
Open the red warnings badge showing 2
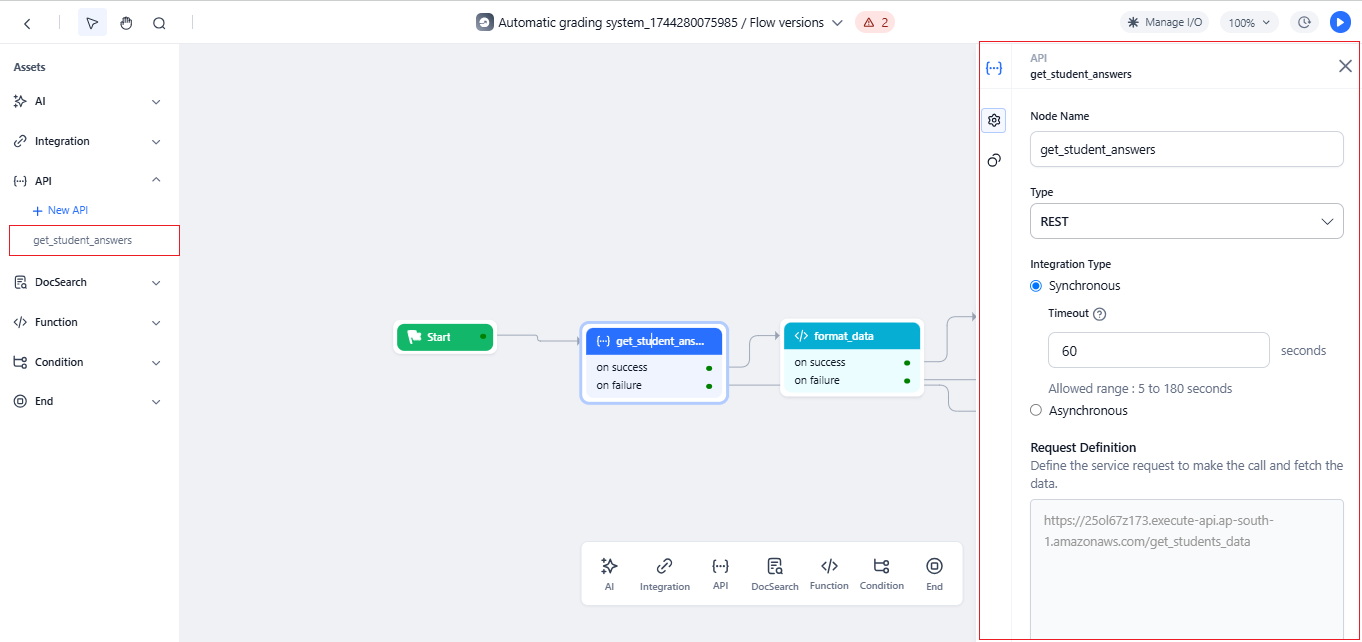coord(875,22)
